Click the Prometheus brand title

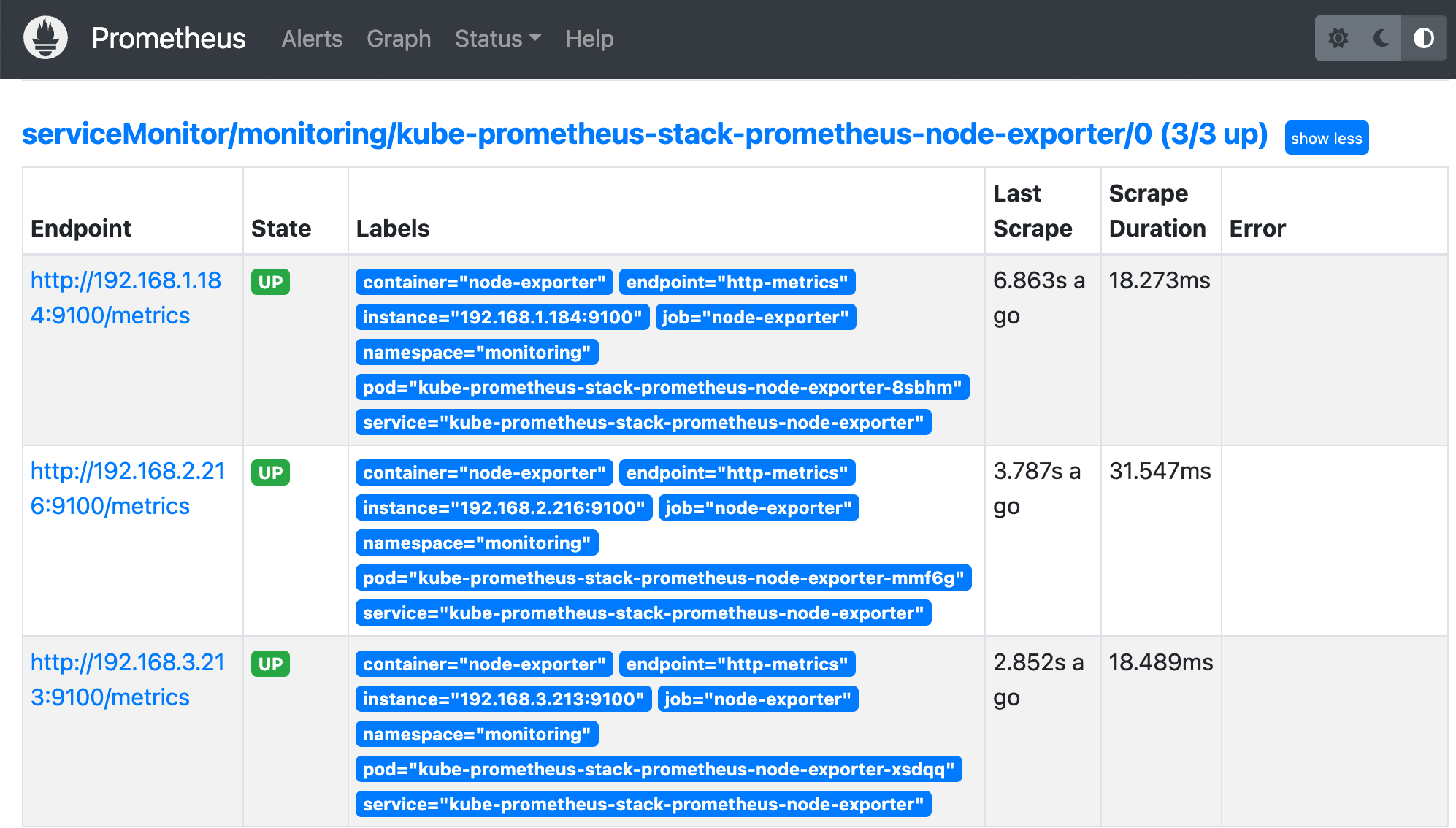(169, 39)
